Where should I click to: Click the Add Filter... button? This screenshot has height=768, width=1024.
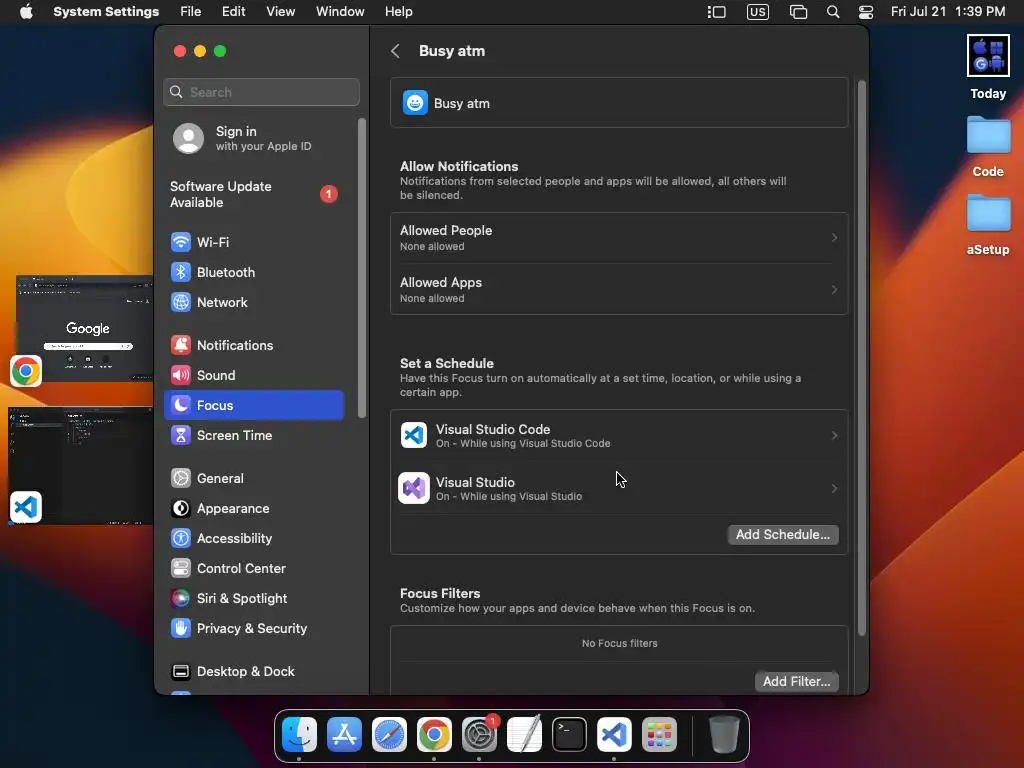(797, 682)
